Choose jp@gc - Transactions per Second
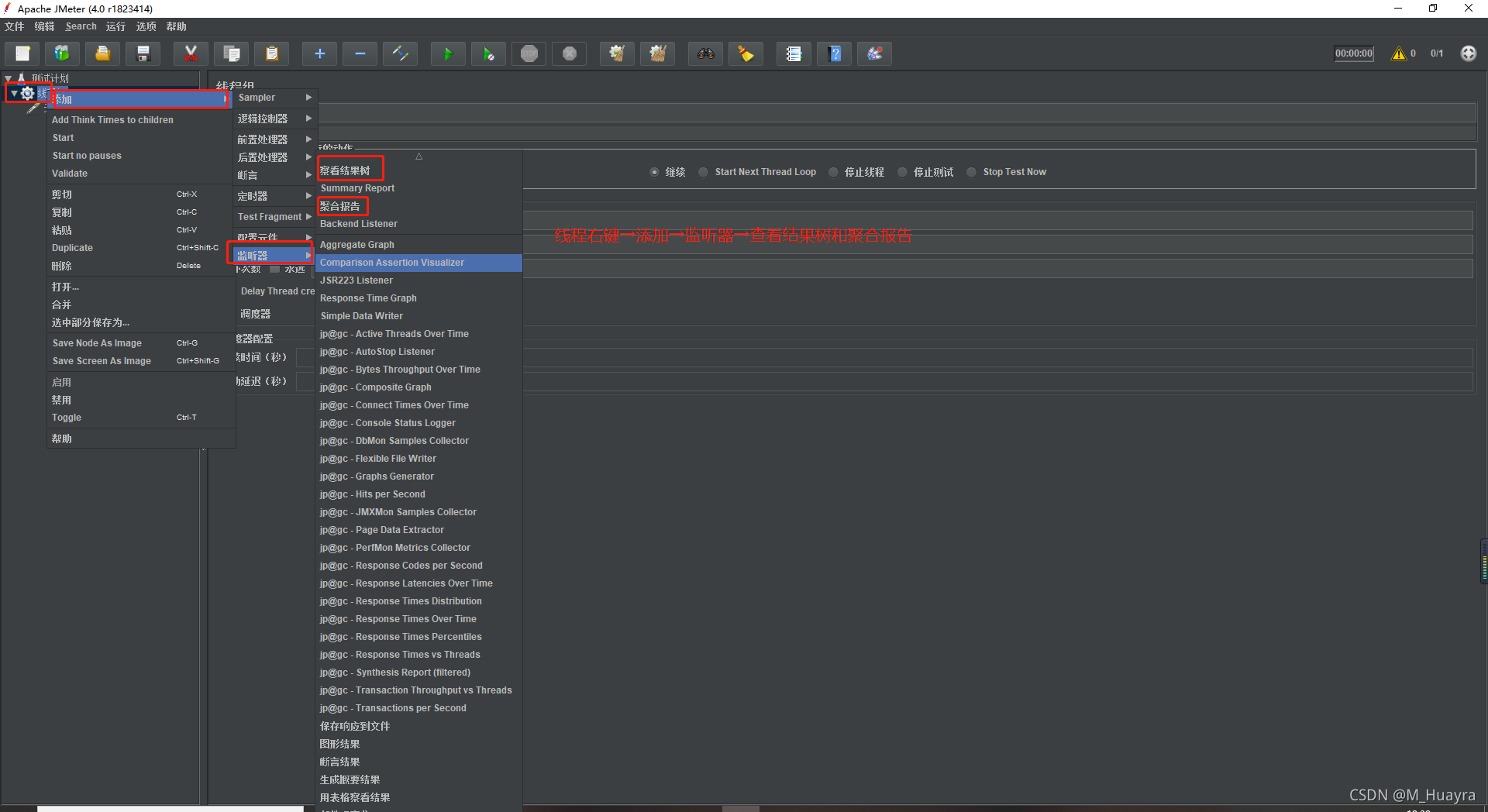The image size is (1488, 812). (x=418, y=708)
